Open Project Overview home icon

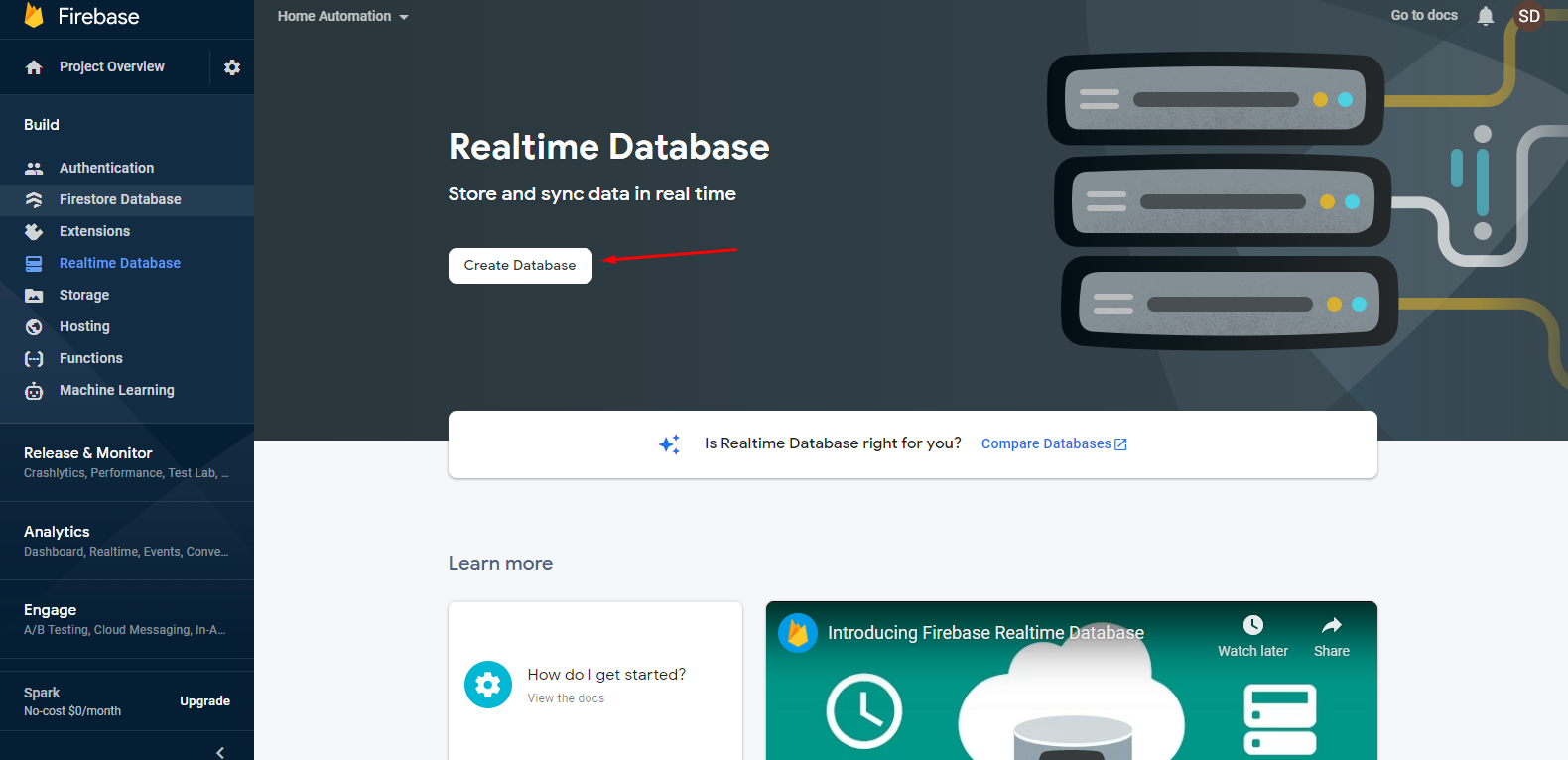(x=34, y=67)
